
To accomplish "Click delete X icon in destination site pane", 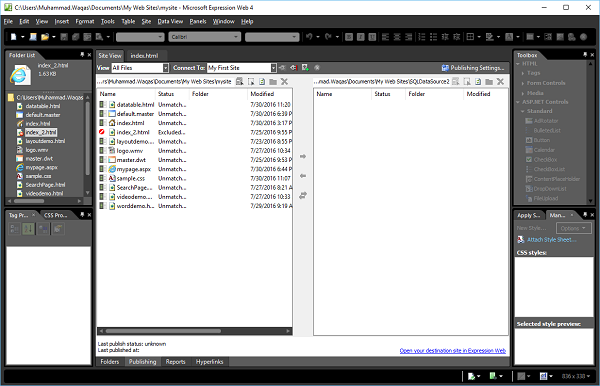I will pyautogui.click(x=500, y=81).
